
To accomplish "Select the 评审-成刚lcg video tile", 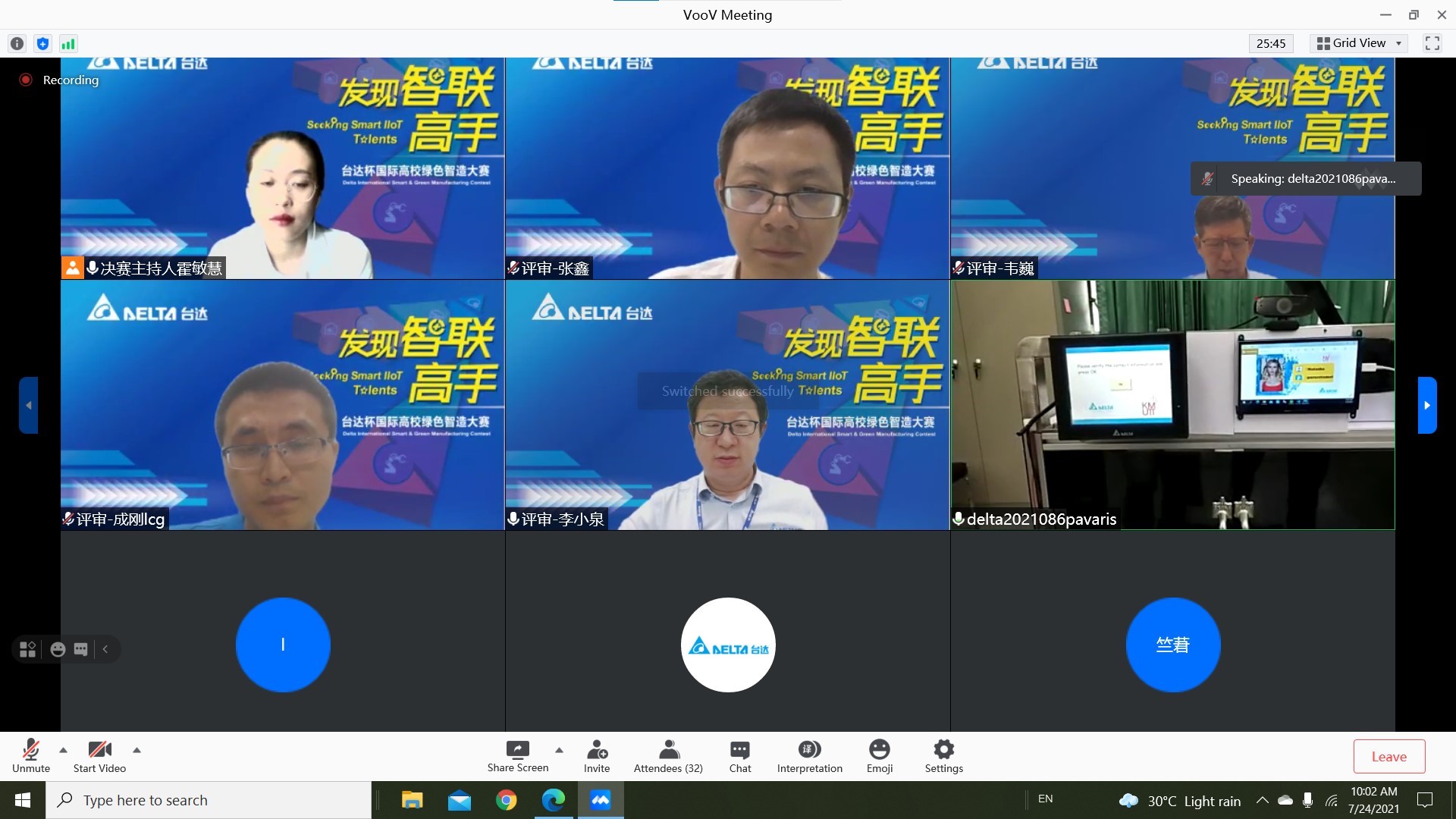I will pyautogui.click(x=283, y=405).
